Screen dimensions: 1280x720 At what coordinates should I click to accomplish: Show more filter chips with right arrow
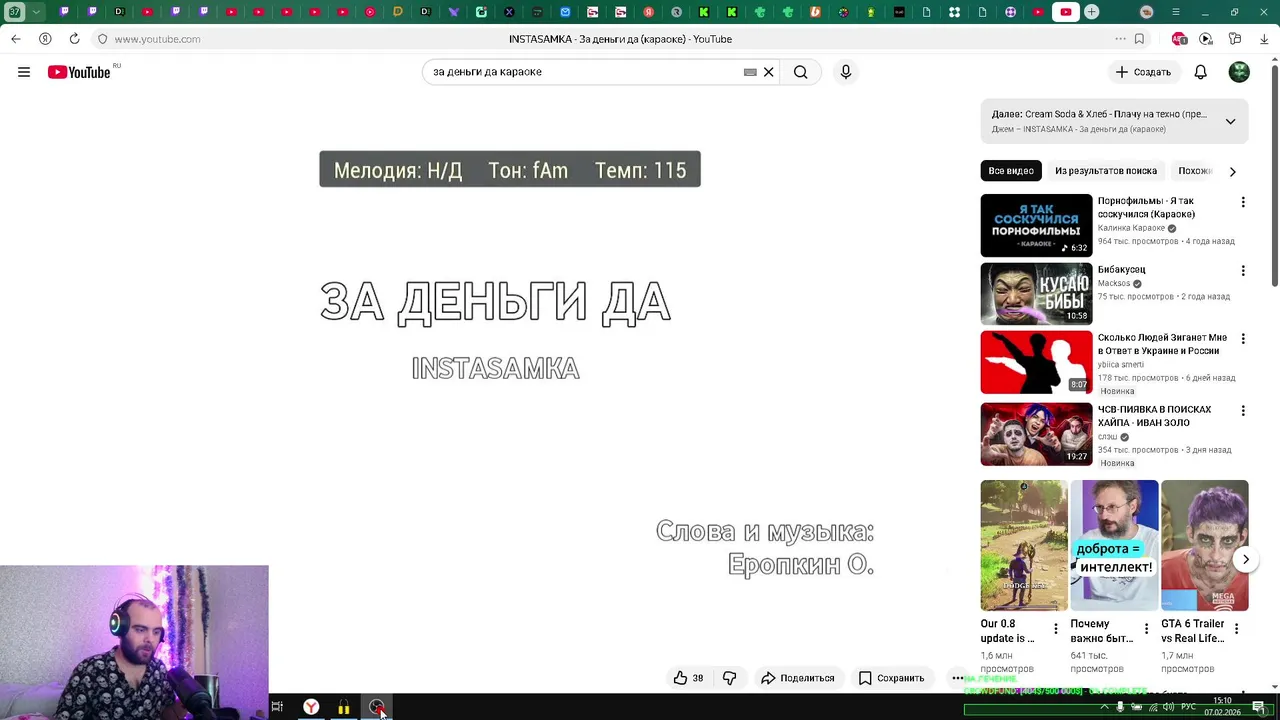[1233, 171]
